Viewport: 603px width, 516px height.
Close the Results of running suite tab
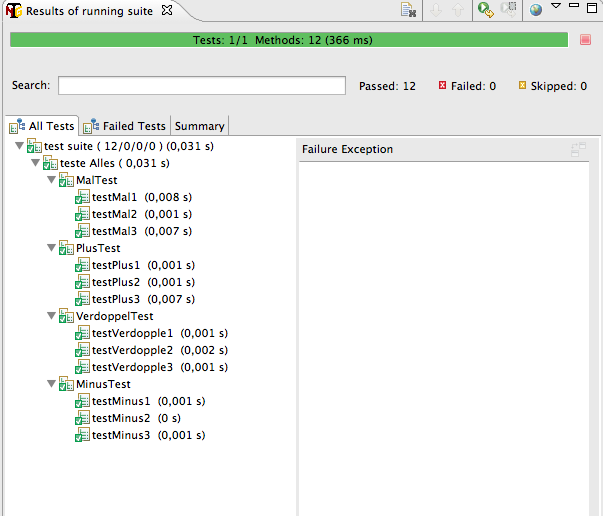coord(167,10)
